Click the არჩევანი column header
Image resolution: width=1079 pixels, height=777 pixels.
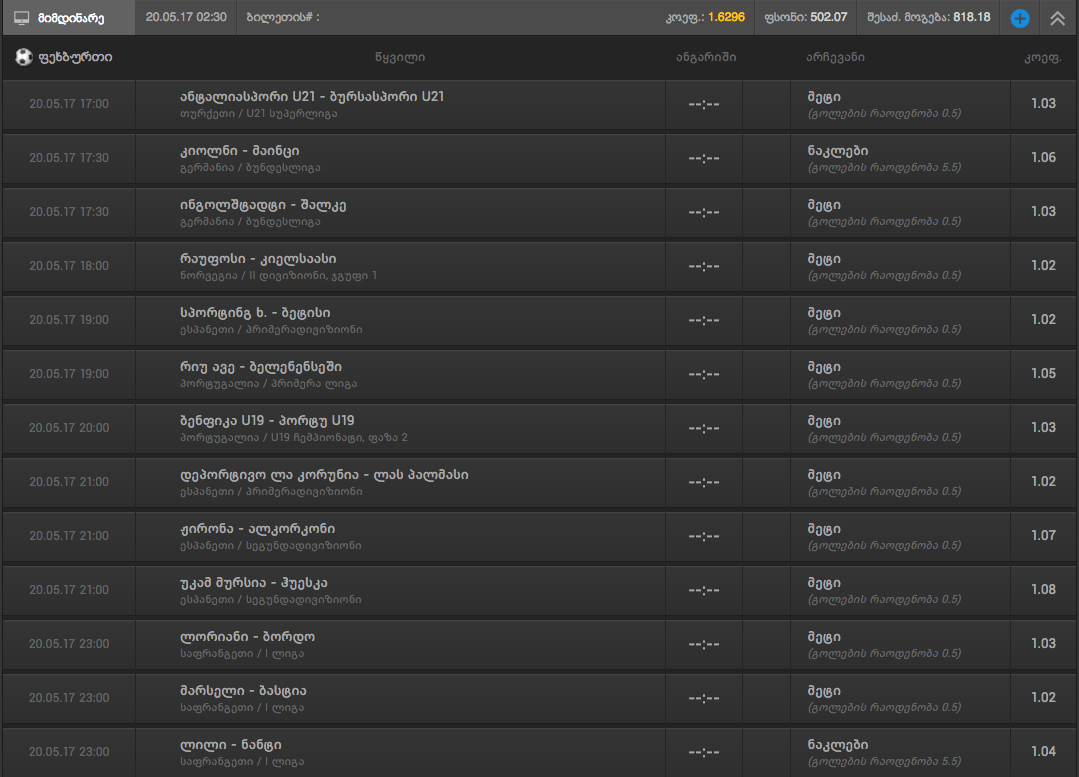(835, 58)
